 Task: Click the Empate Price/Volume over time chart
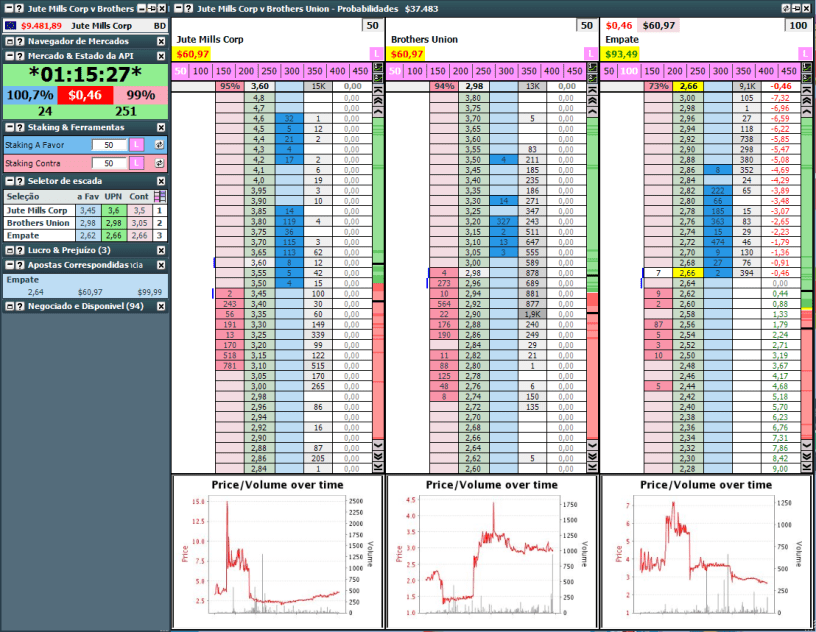706,552
